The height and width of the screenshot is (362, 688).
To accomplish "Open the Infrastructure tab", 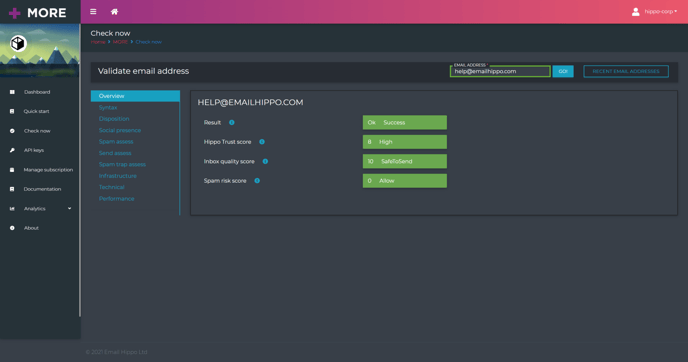I will click(118, 176).
